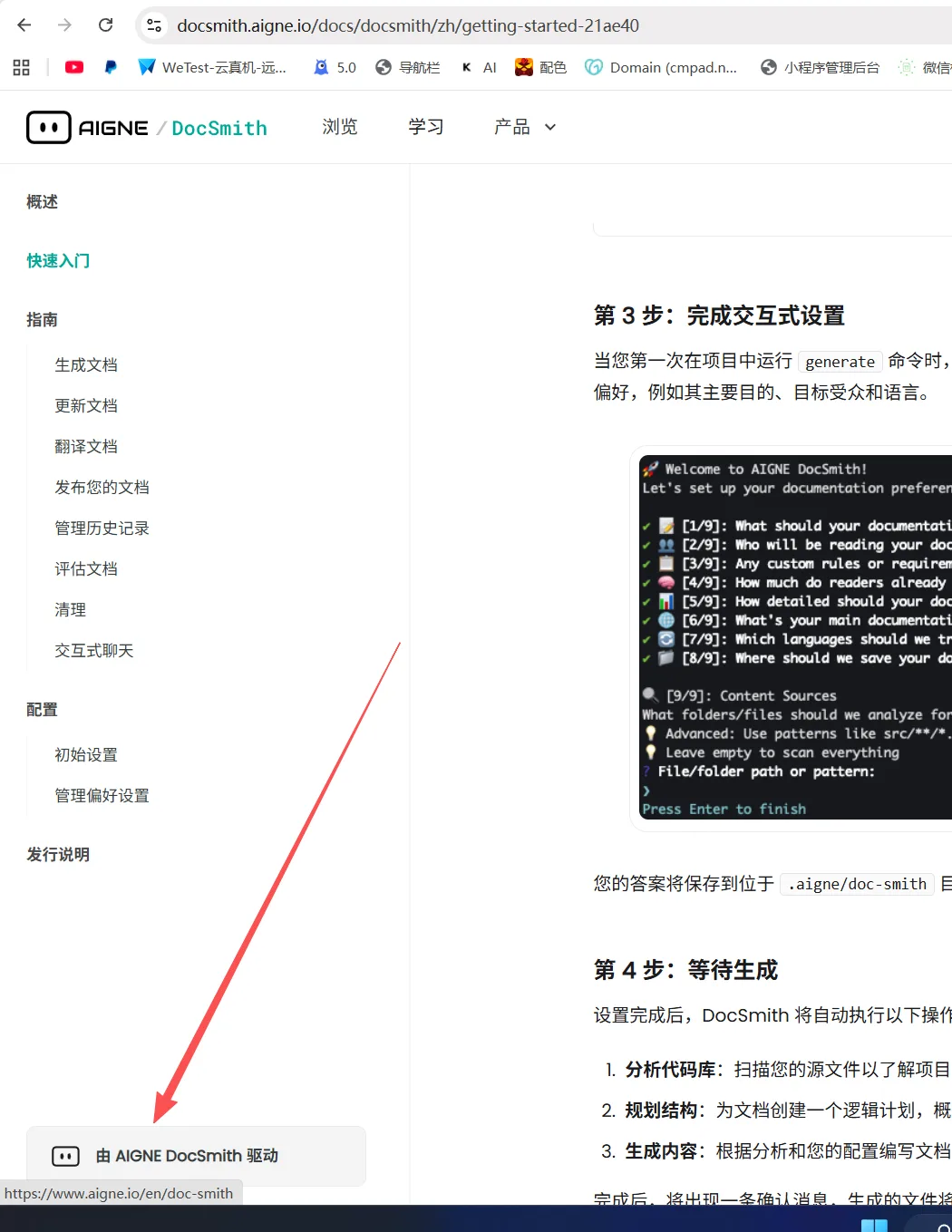Click the 由 AIGNE DocSmith 驱动 button
The width and height of the screenshot is (952, 1232).
pos(196,1156)
